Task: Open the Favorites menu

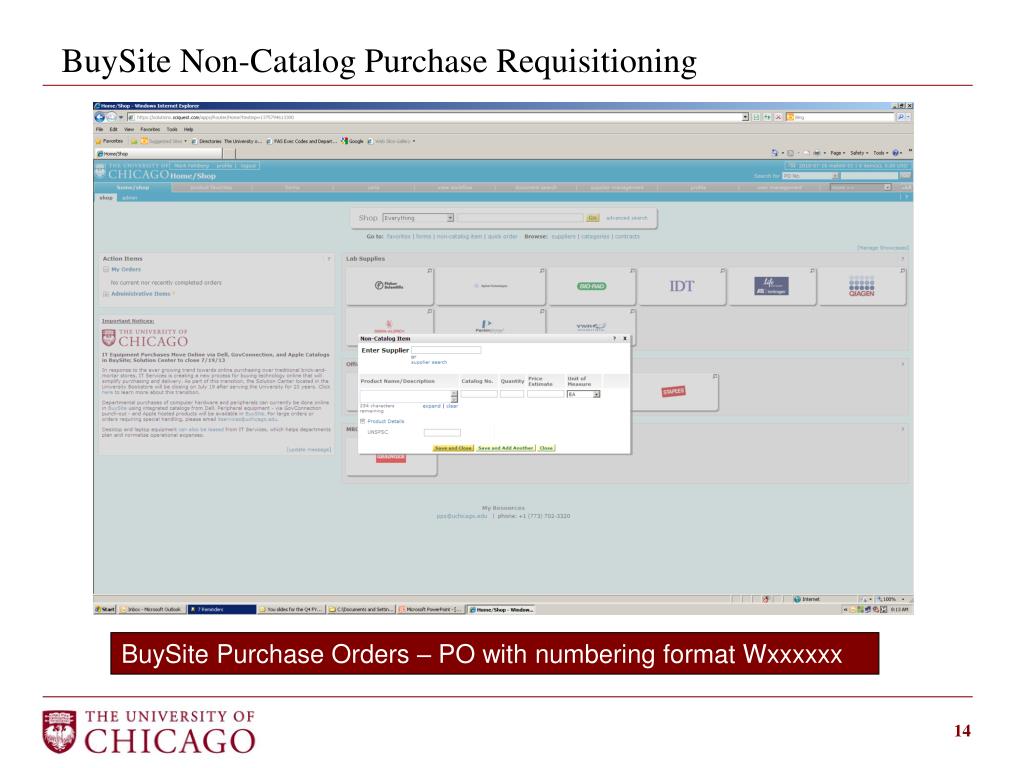Action: [x=150, y=129]
